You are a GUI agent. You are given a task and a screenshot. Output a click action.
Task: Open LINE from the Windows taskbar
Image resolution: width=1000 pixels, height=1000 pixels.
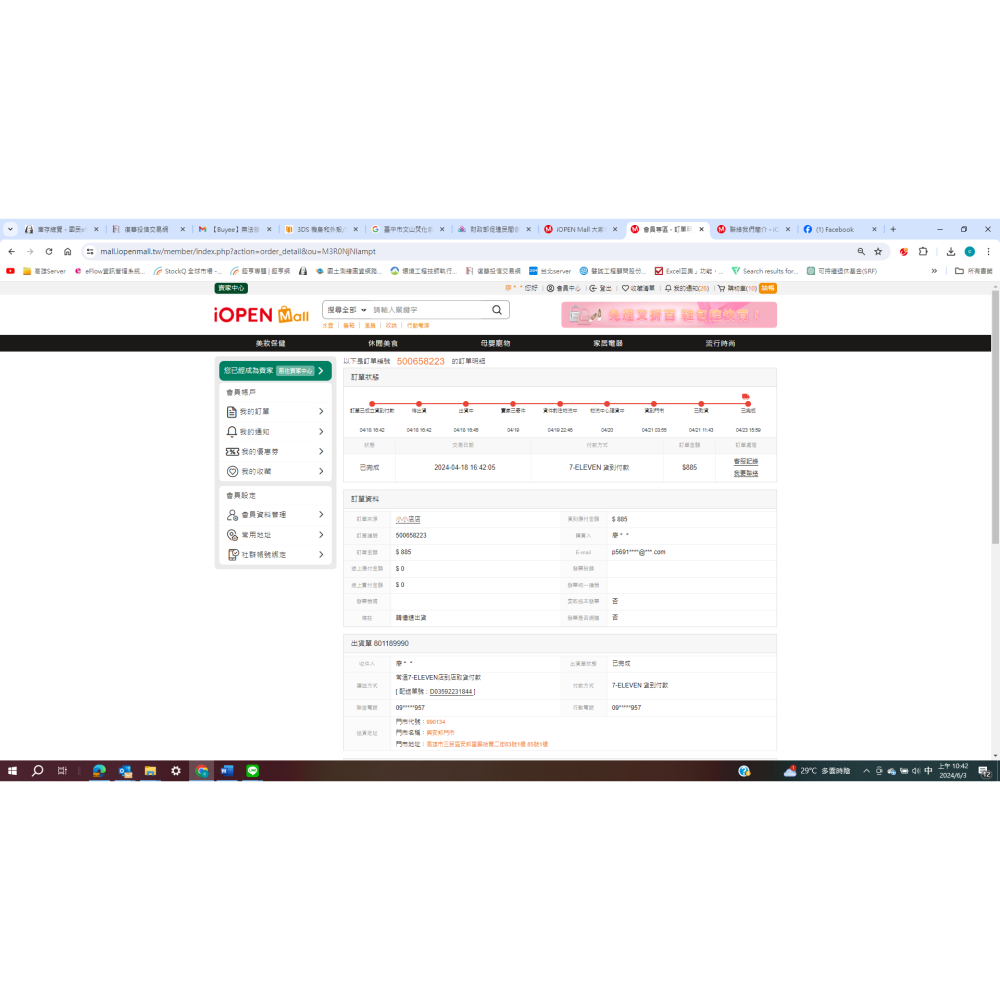coord(253,771)
